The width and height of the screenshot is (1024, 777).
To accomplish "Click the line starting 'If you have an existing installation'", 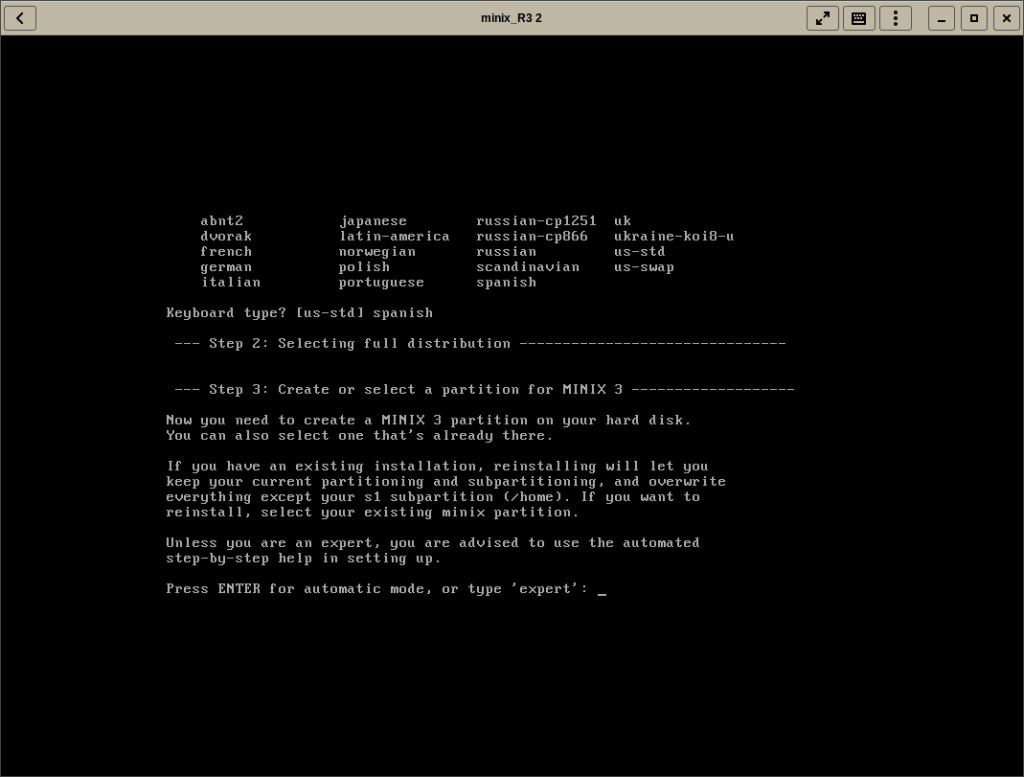I will click(437, 466).
